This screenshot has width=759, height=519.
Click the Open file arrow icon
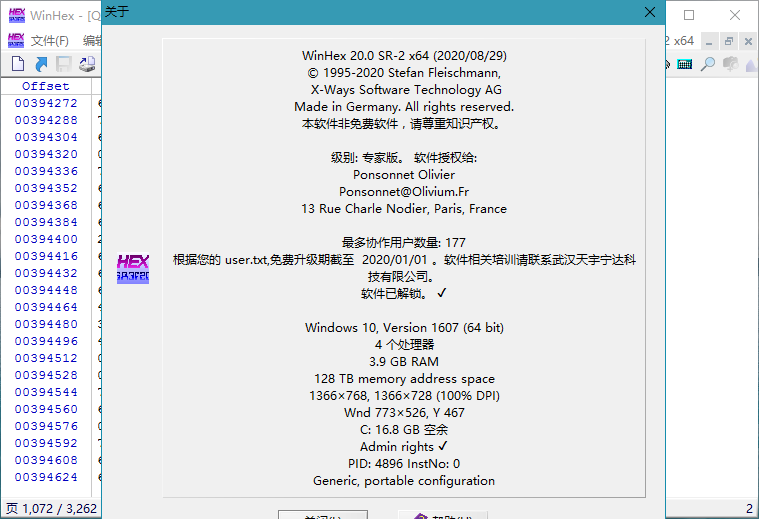click(41, 64)
